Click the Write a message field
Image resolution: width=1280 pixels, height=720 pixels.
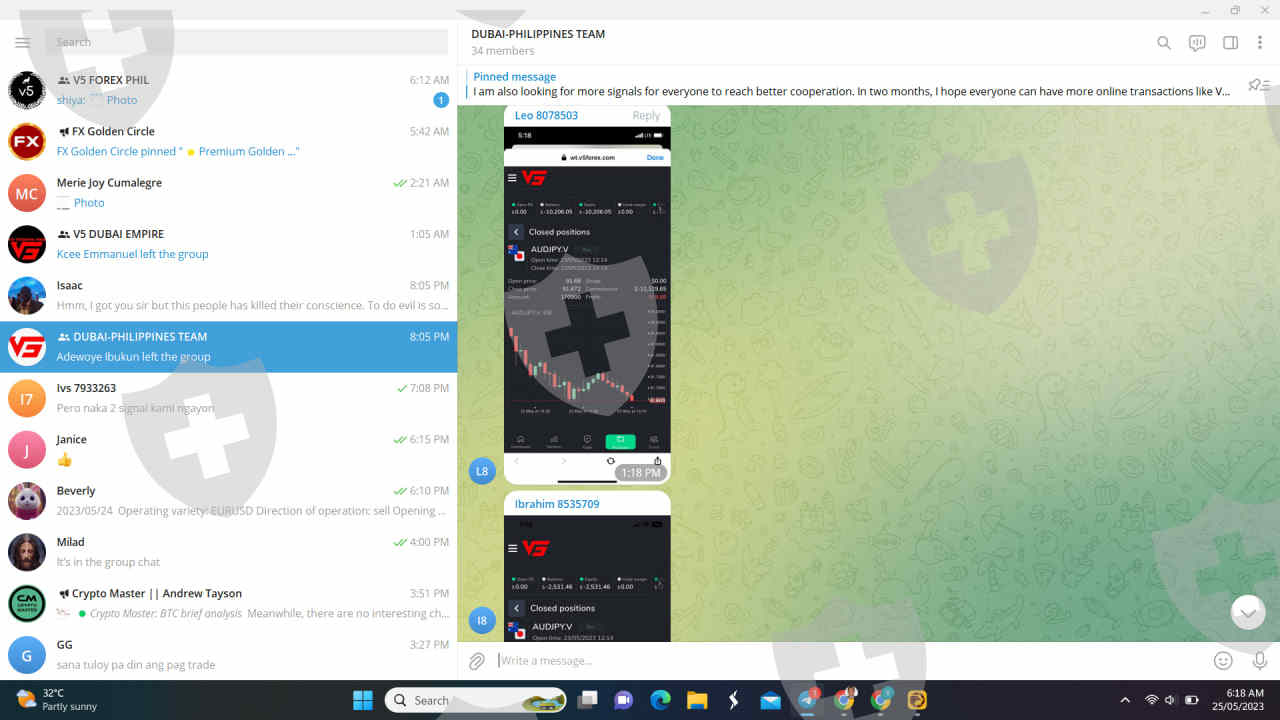click(x=850, y=661)
